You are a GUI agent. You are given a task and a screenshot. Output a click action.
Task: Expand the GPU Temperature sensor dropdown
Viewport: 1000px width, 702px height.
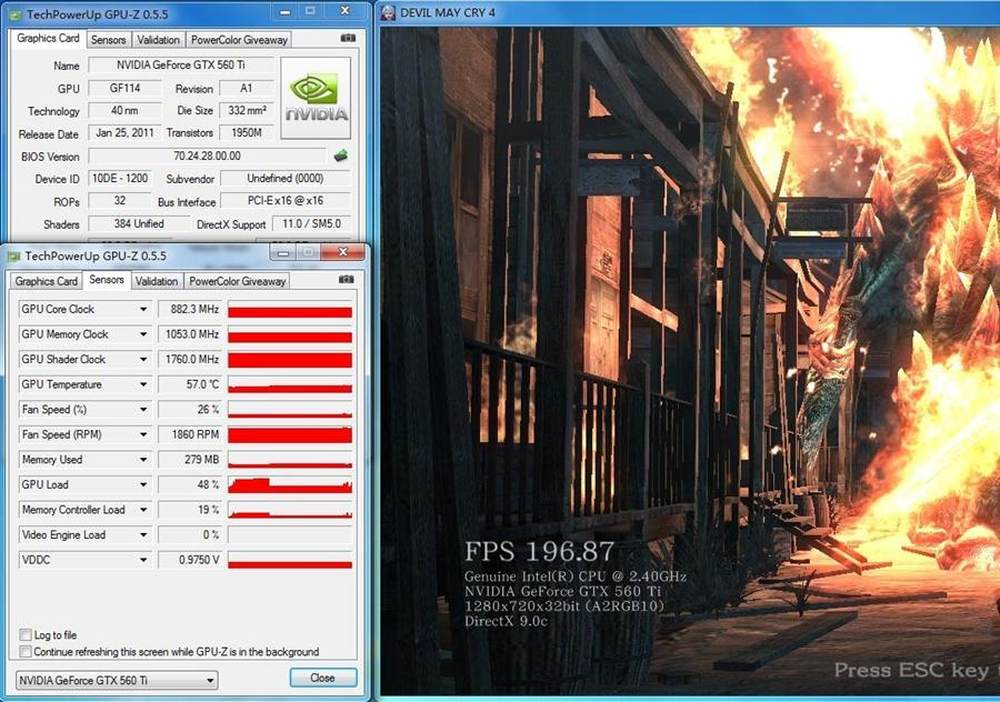point(143,384)
